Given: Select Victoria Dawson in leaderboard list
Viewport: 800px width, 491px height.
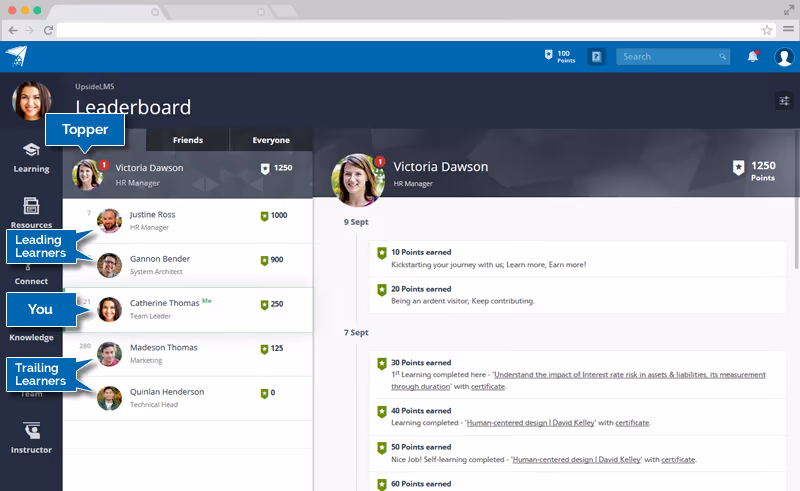Looking at the screenshot, I should (x=187, y=175).
